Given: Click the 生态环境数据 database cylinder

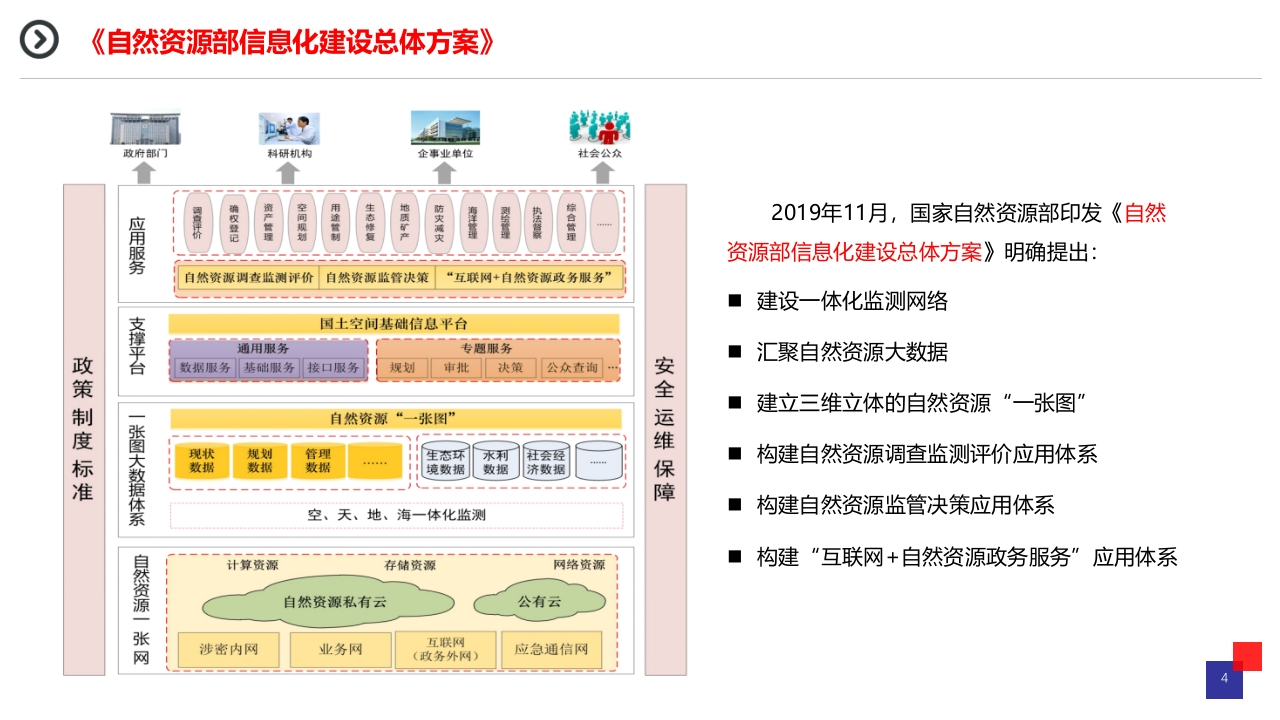Looking at the screenshot, I should (445, 461).
